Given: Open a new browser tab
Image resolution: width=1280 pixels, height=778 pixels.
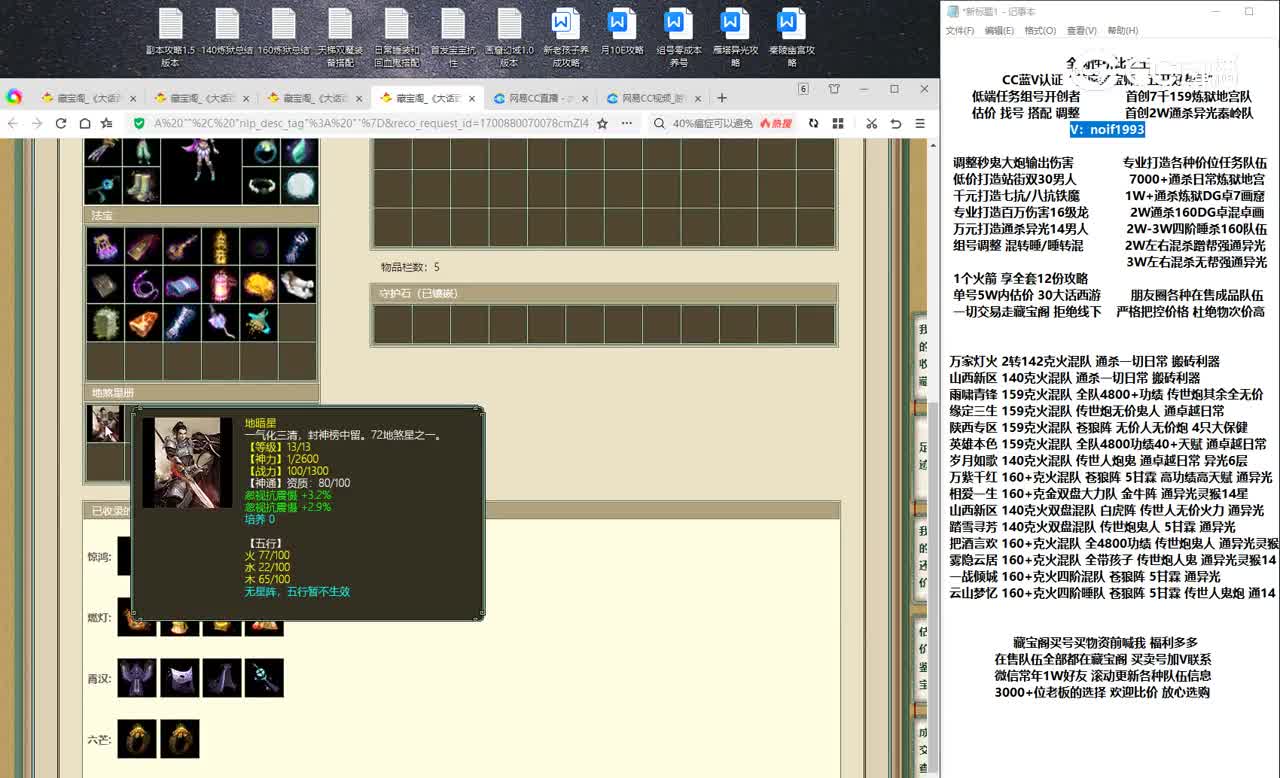Looking at the screenshot, I should tap(722, 98).
